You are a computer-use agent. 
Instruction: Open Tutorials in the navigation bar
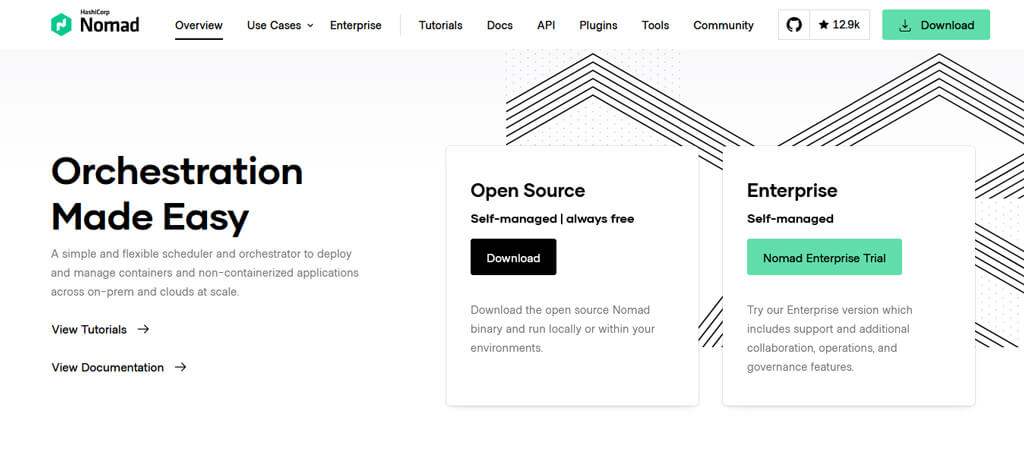[x=440, y=25]
